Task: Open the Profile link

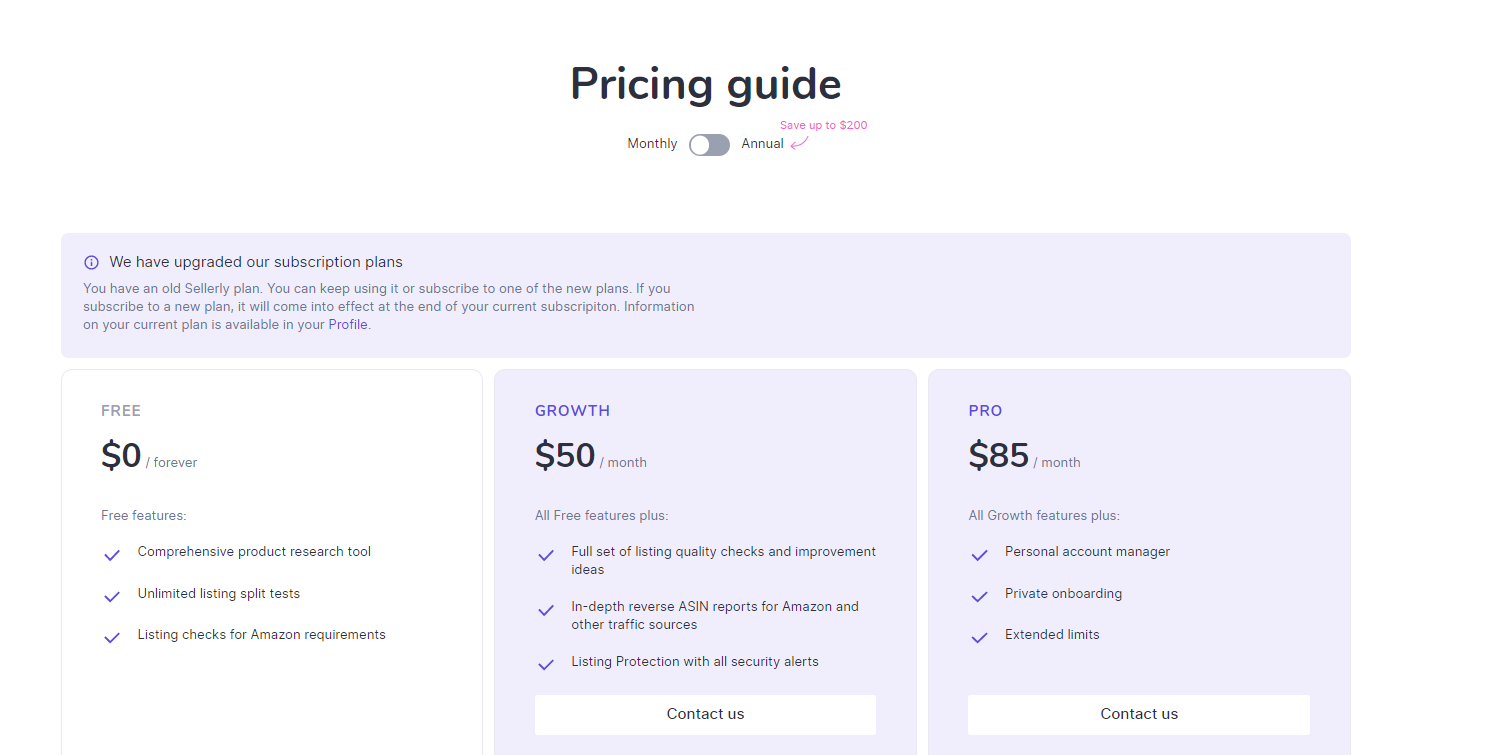Action: coord(348,324)
